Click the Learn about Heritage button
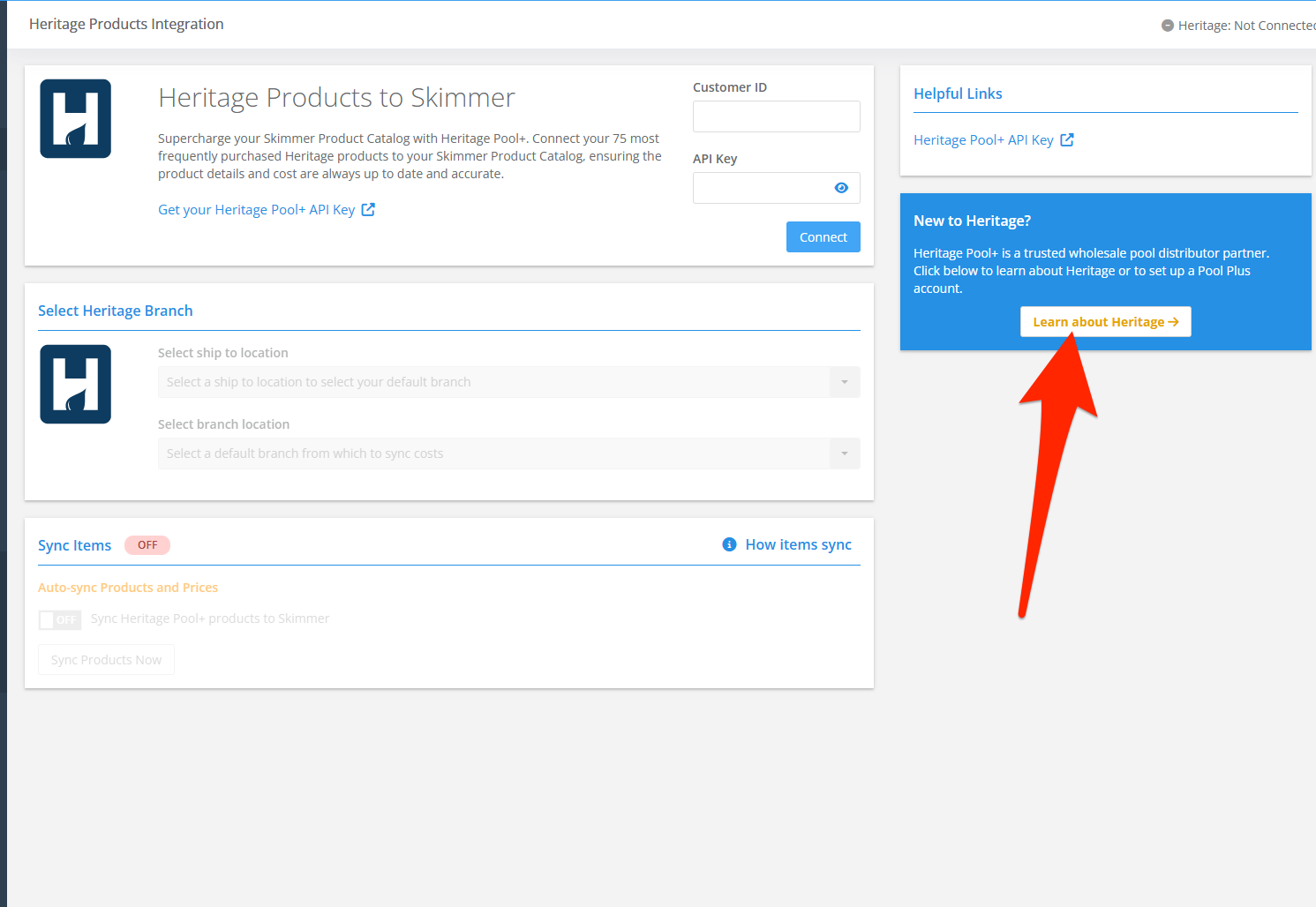Viewport: 1316px width, 907px height. (x=1105, y=322)
